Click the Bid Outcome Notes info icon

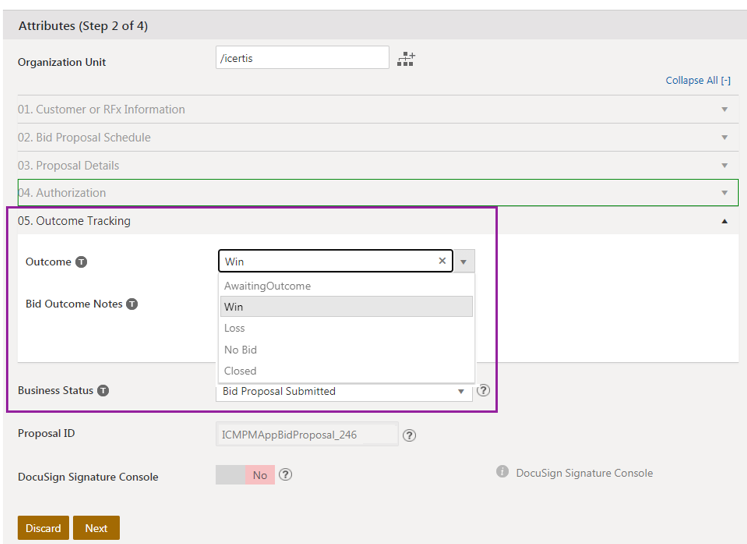132,304
